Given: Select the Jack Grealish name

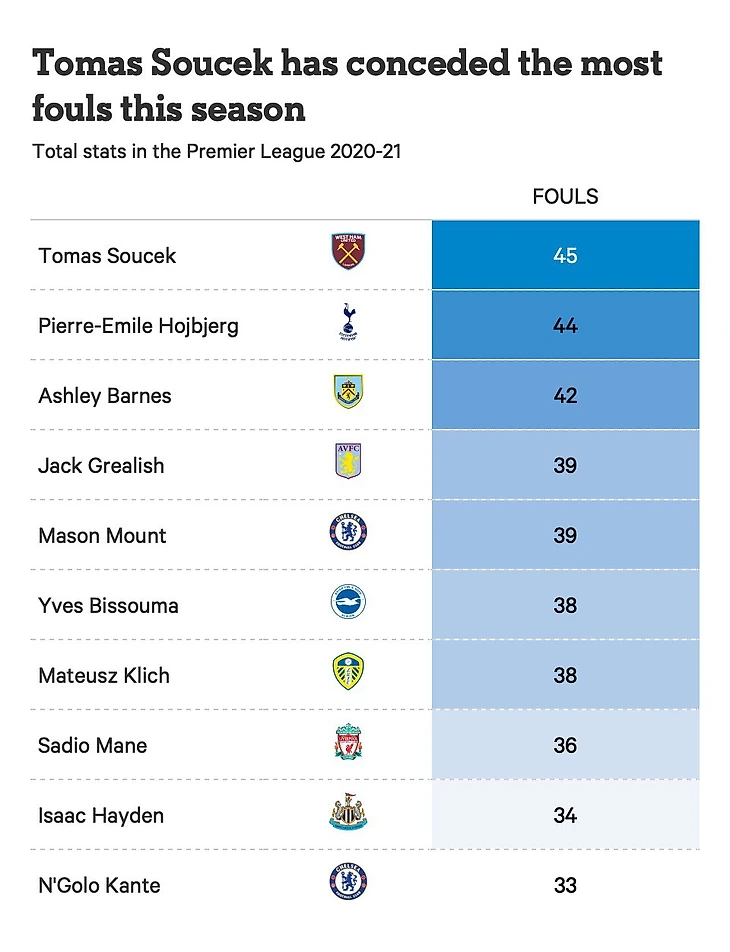Looking at the screenshot, I should pos(101,466).
